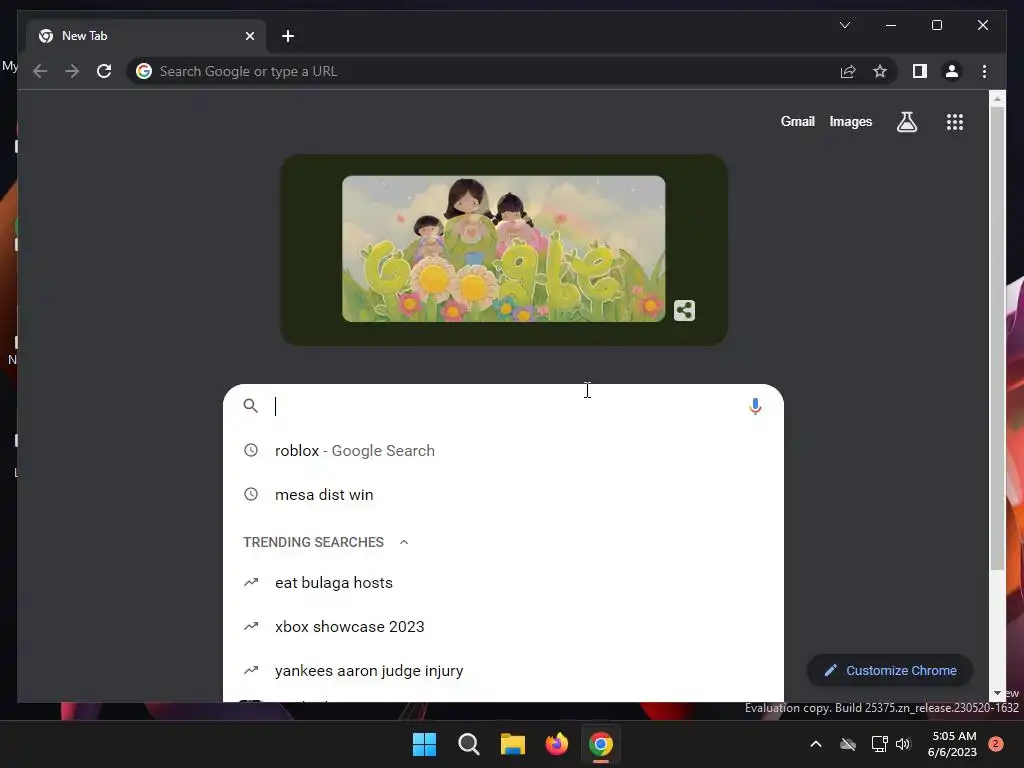This screenshot has width=1024, height=768.
Task: Open Windows taskbar search
Action: coord(468,744)
